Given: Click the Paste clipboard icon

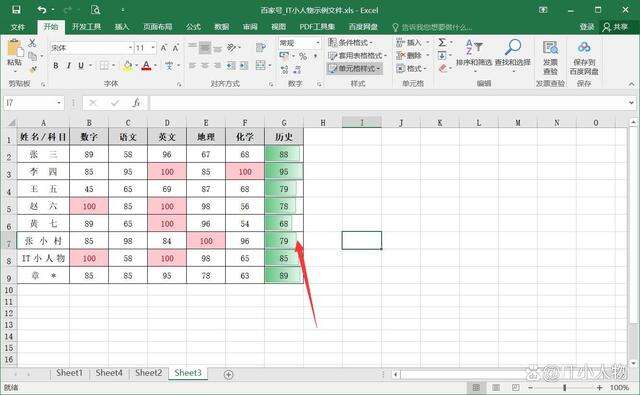Looking at the screenshot, I should [15, 48].
